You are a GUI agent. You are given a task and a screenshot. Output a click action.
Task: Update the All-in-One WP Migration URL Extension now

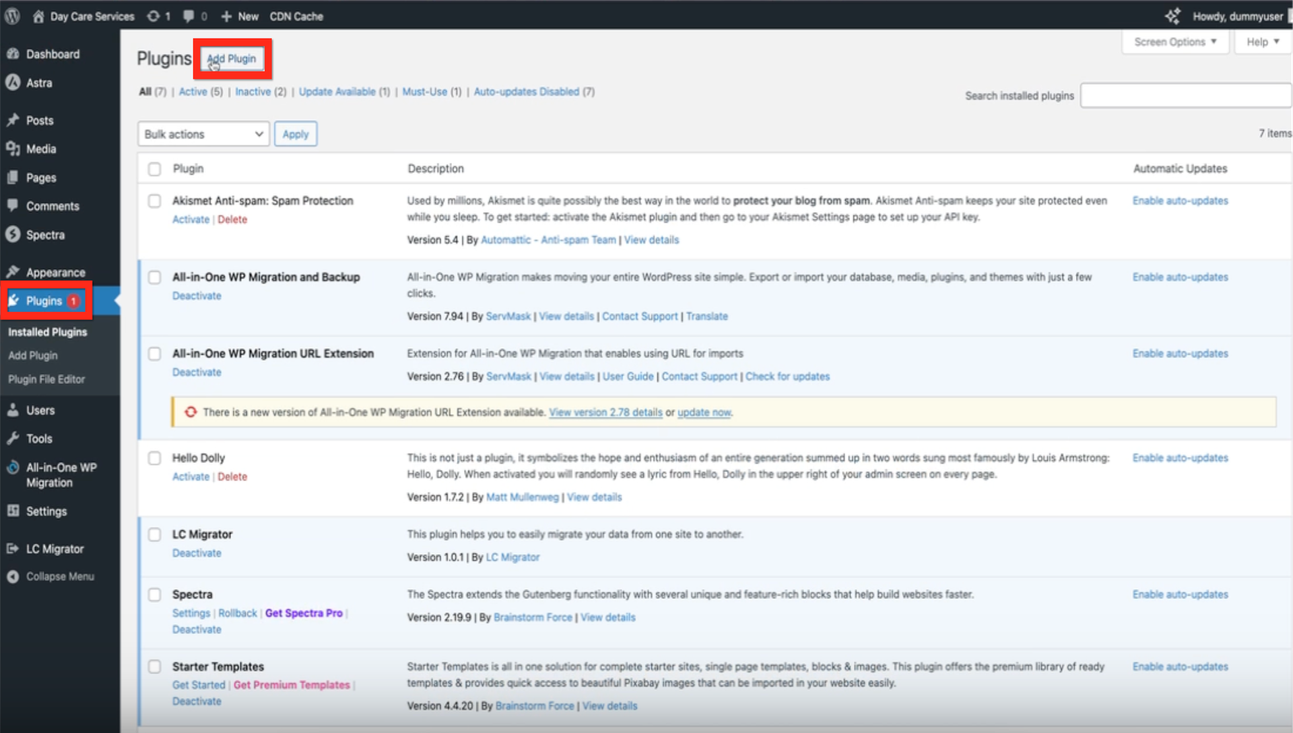(703, 411)
